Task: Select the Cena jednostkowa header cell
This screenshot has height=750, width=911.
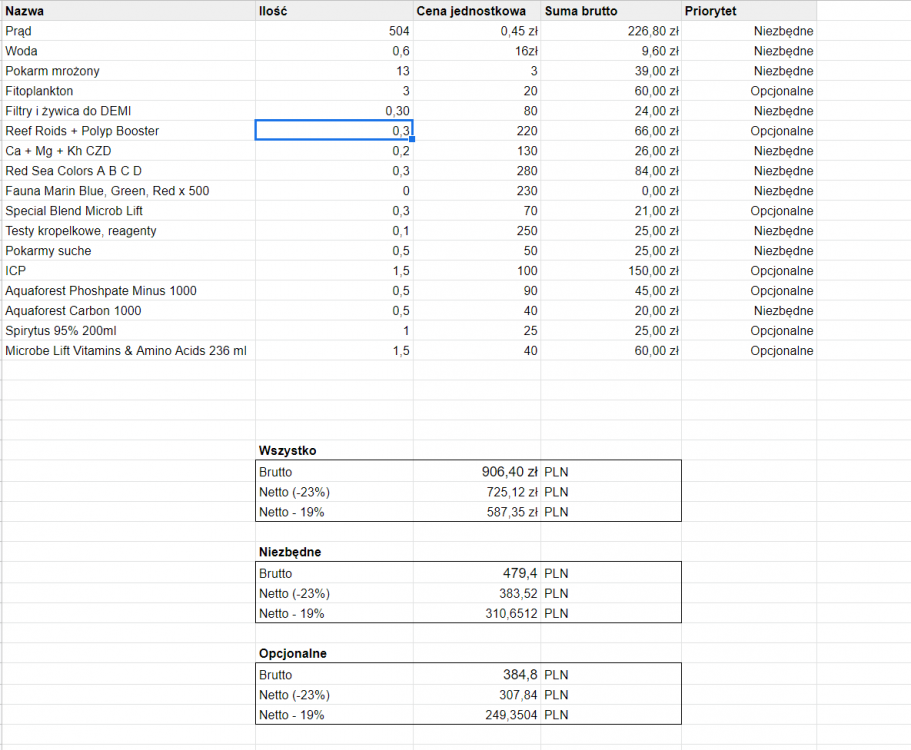Action: (477, 11)
